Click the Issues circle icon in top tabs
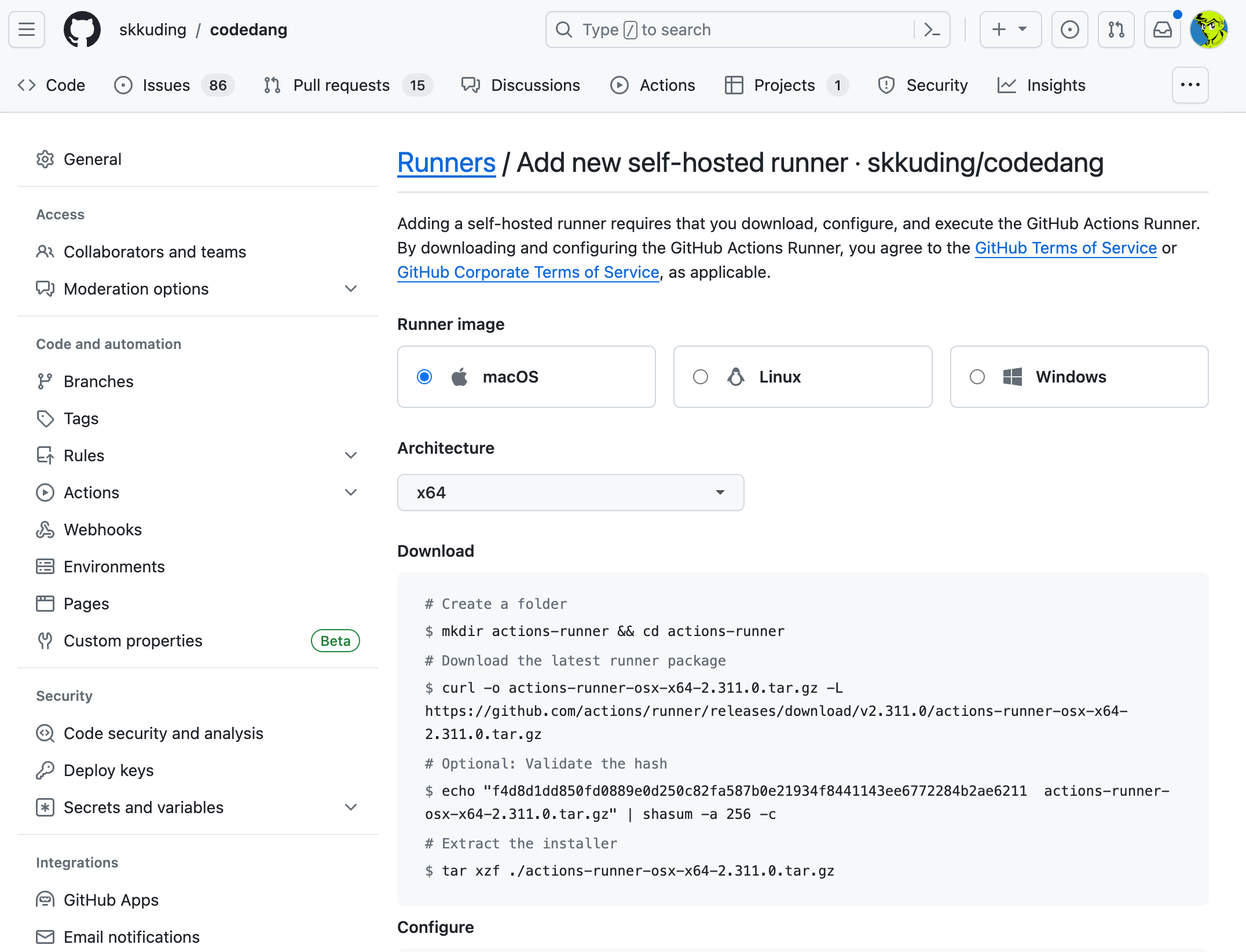The image size is (1246, 952). coord(124,85)
